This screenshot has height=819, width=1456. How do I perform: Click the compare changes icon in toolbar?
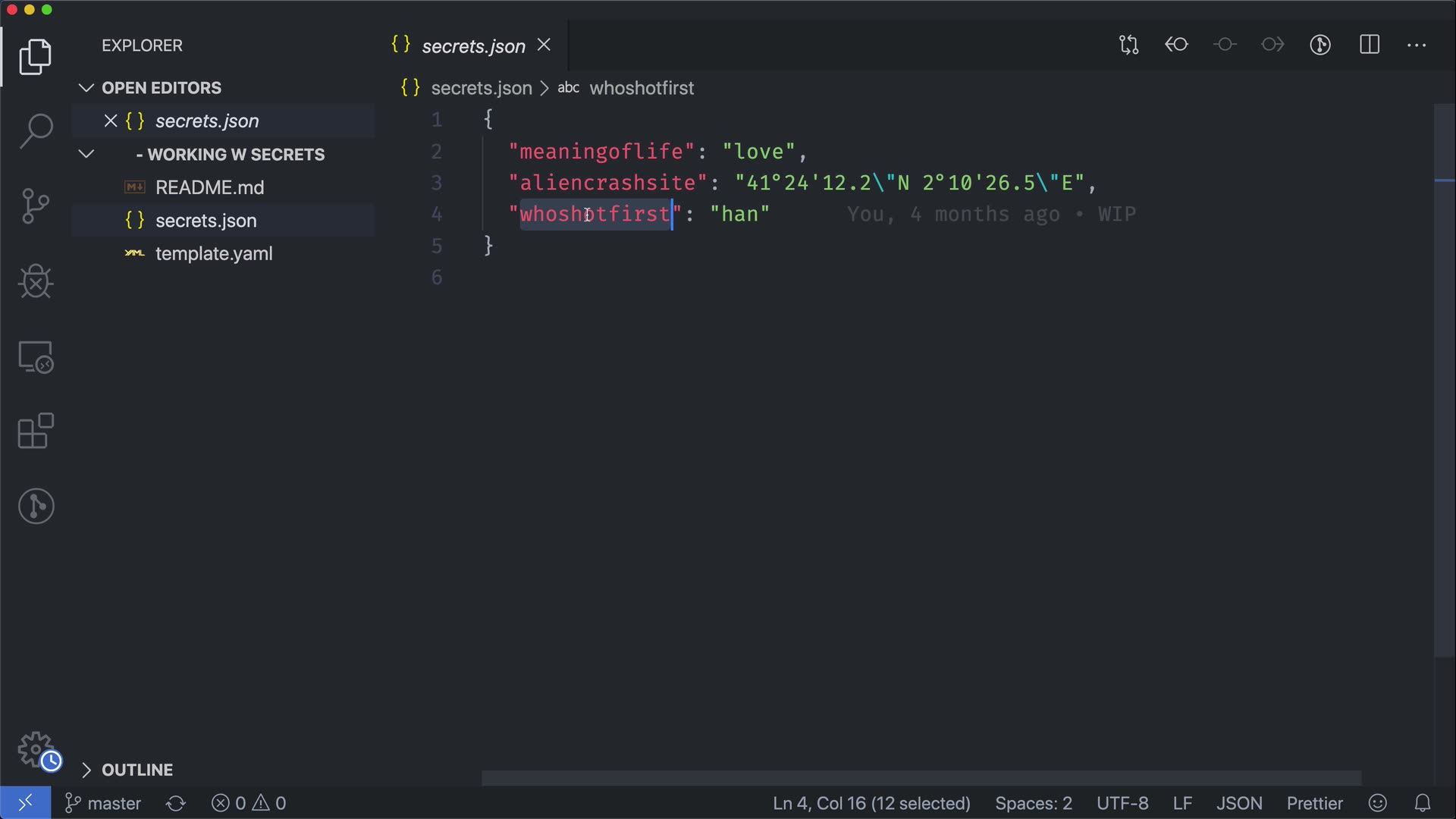1128,45
